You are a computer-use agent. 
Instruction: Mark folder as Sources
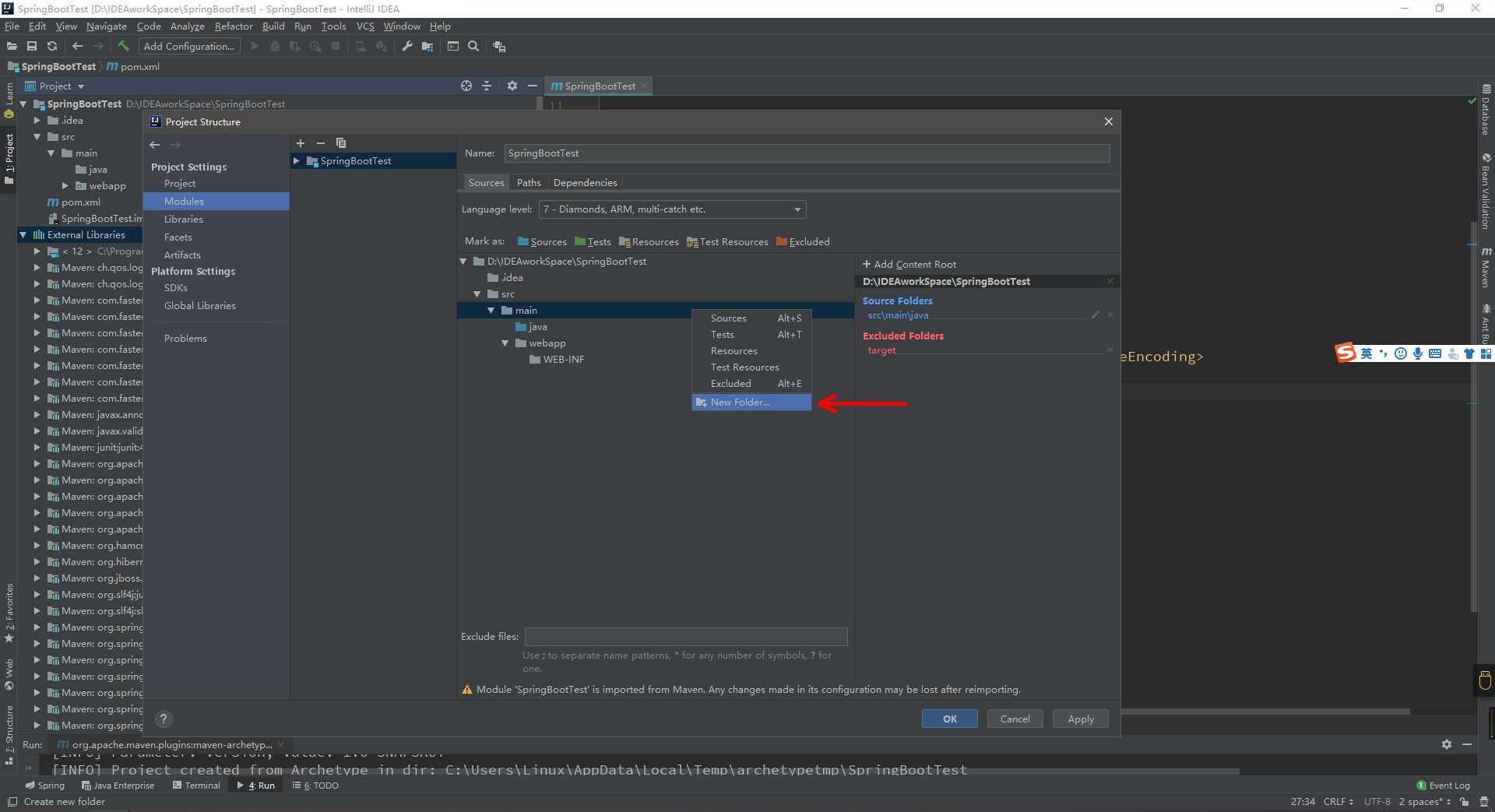click(542, 242)
